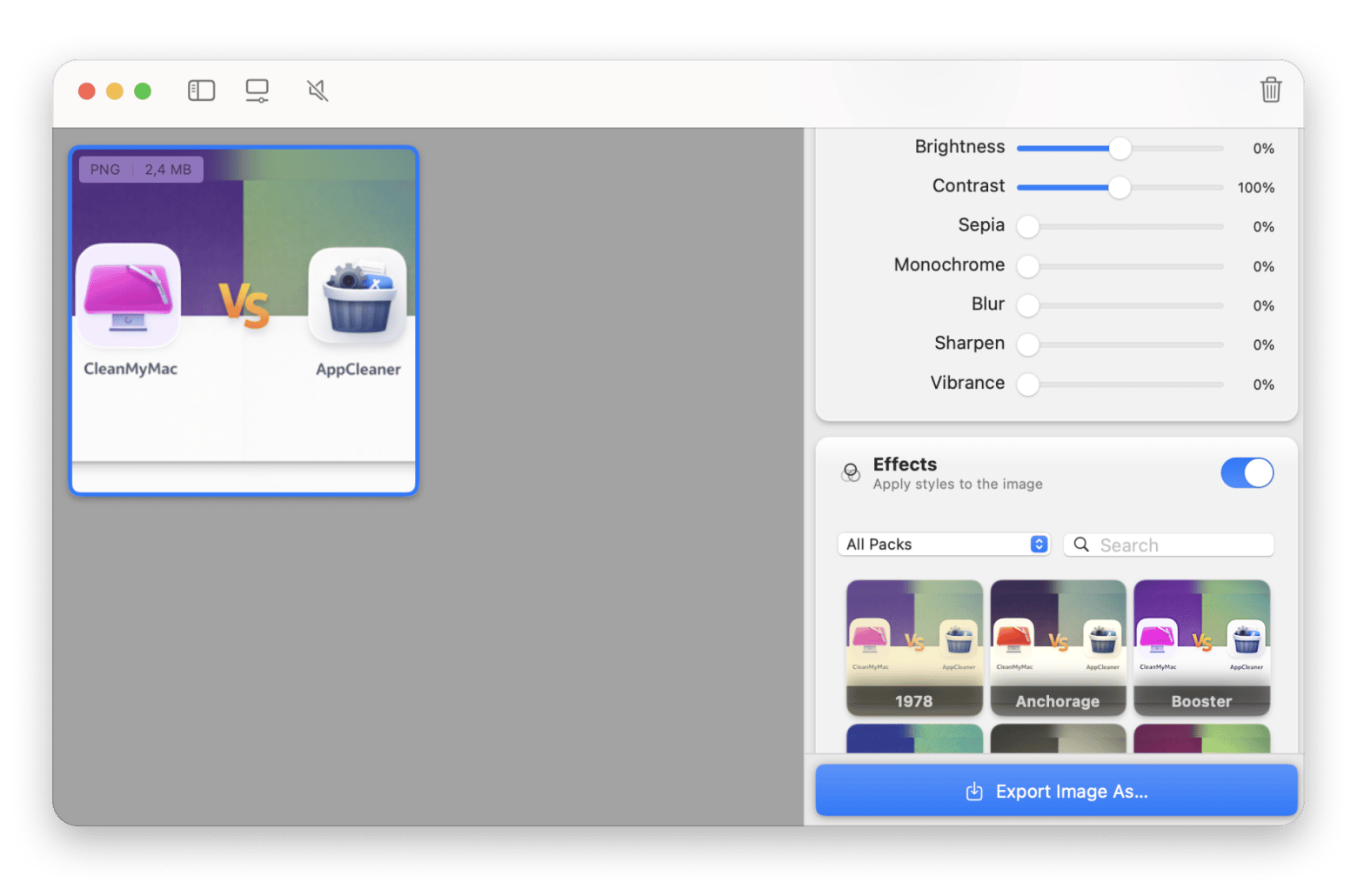
Task: Click the Monochrome slider handle
Action: click(x=1028, y=266)
